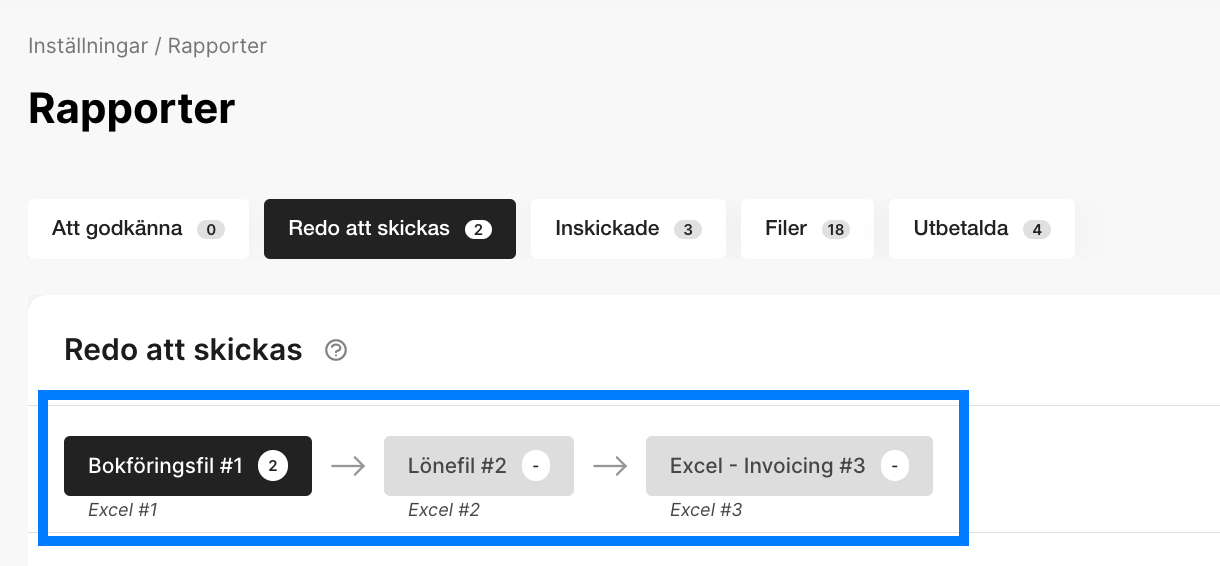Click the arrow before Excel - Invoicing #3
The height and width of the screenshot is (566, 1220).
coord(610,466)
